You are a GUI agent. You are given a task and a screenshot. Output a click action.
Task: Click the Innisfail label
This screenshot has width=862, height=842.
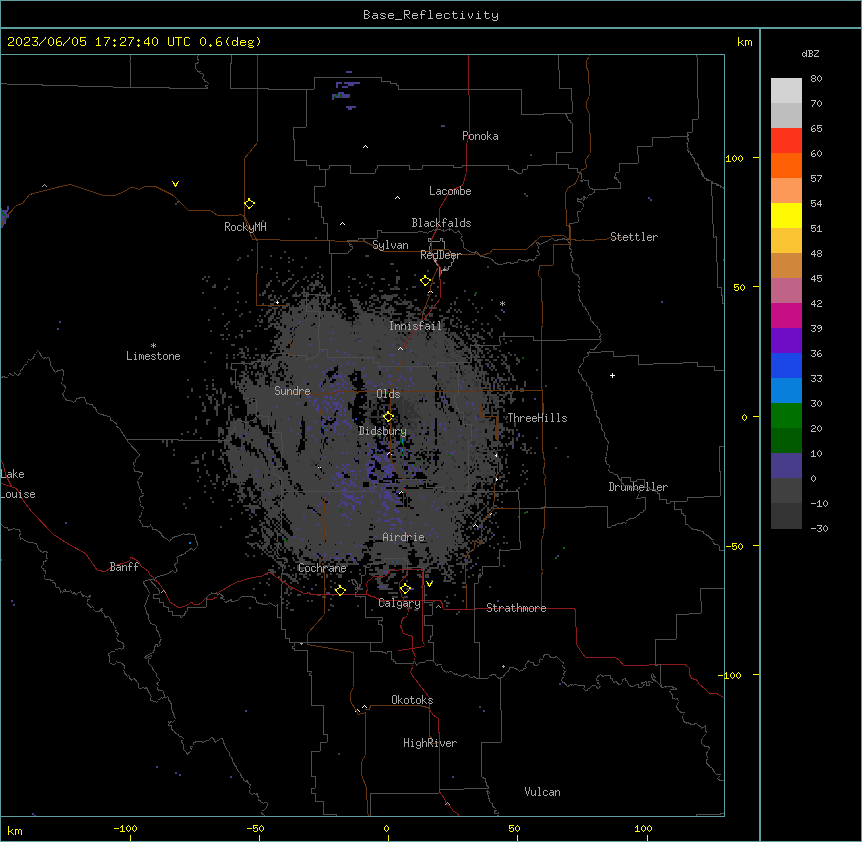(415, 326)
